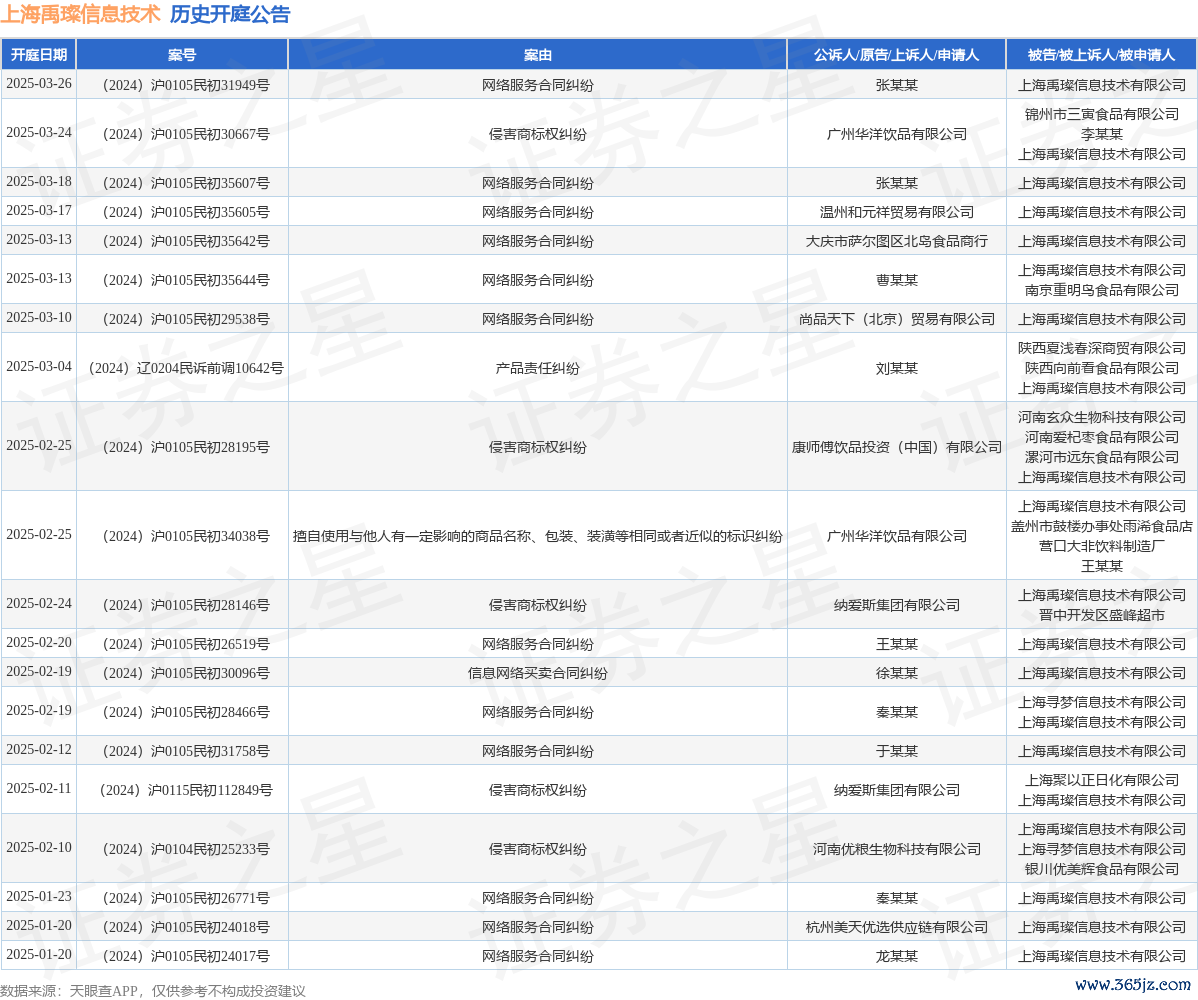Select plaintiff 大庆市萨尔图区北岛食品商行
The width and height of the screenshot is (1198, 1000).
pyautogui.click(x=897, y=241)
